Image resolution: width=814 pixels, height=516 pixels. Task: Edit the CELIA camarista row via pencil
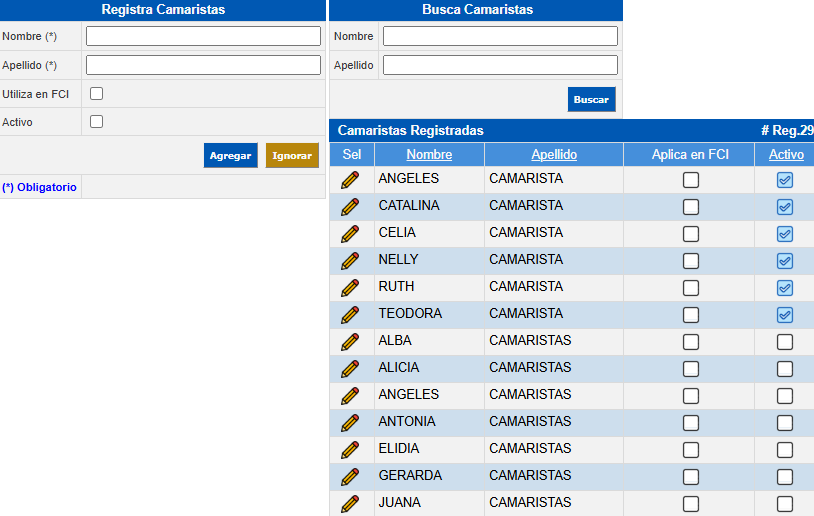pos(350,234)
